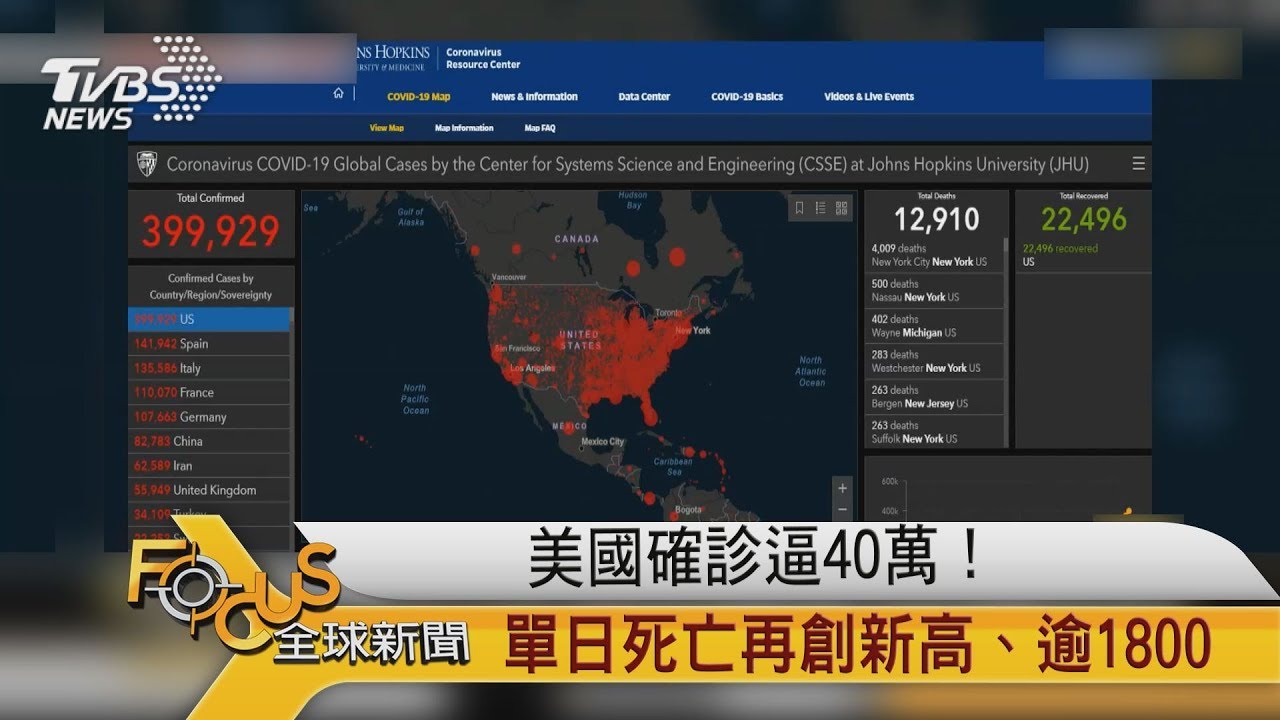Click the 22,496 Total Recovered number
Viewport: 1280px width, 720px height.
1083,219
